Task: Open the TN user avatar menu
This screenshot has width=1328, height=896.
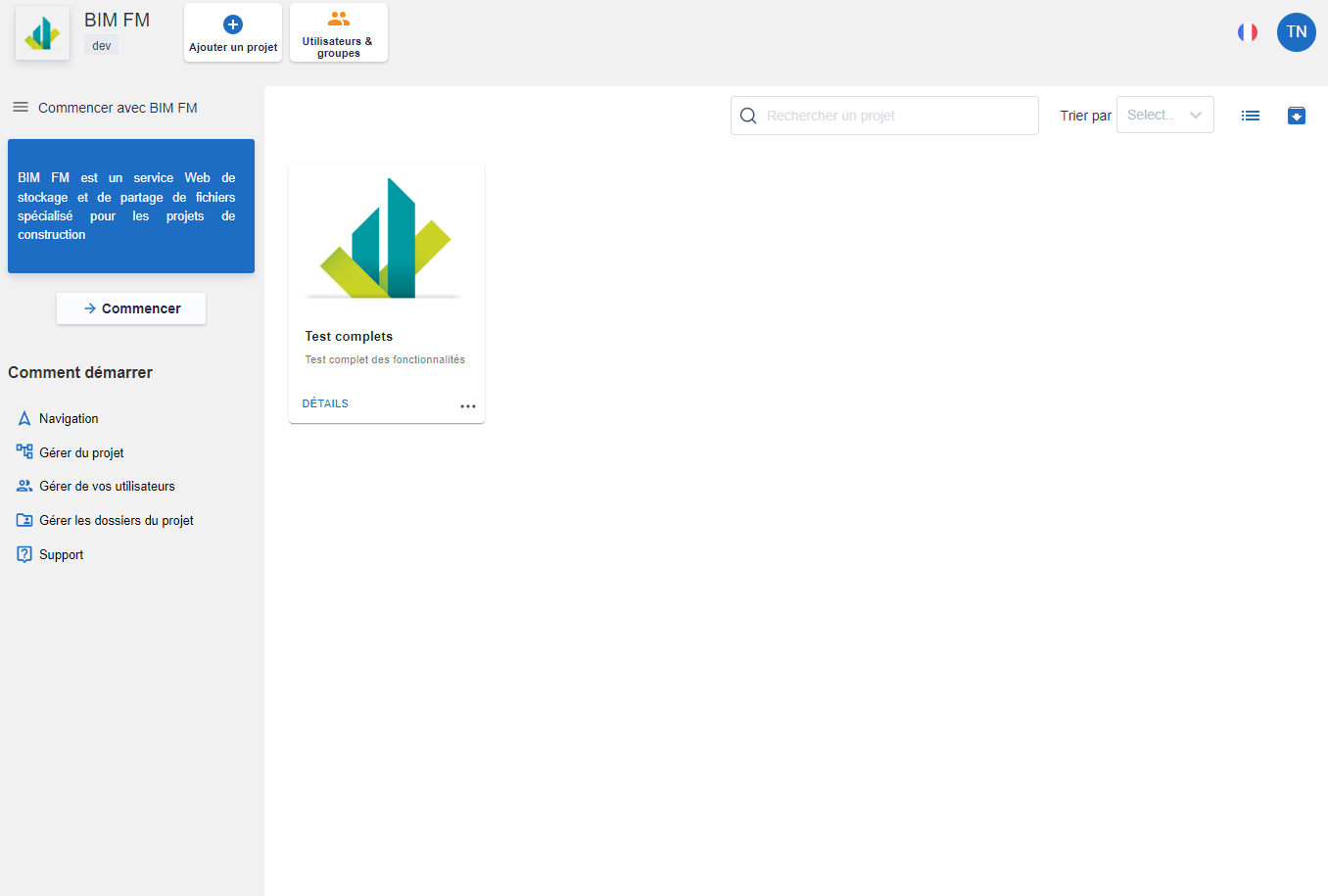Action: click(1296, 32)
